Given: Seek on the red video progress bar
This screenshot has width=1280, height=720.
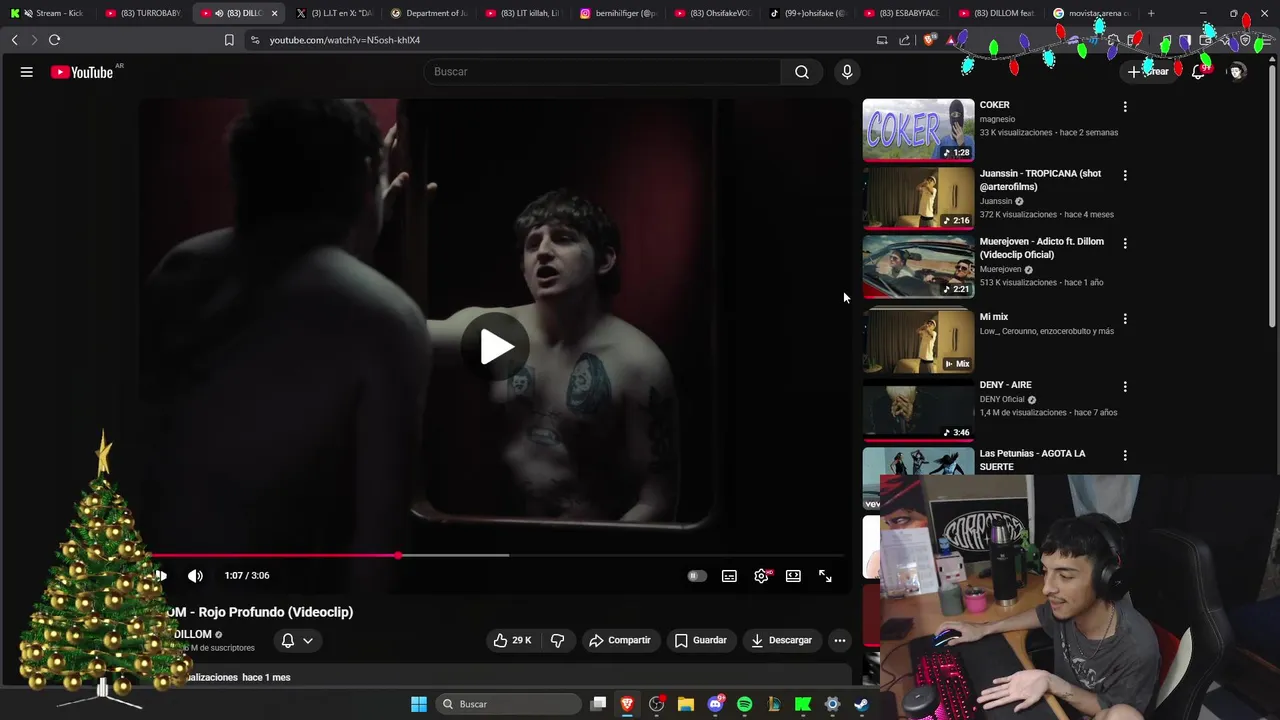Looking at the screenshot, I should pyautogui.click(x=497, y=555).
